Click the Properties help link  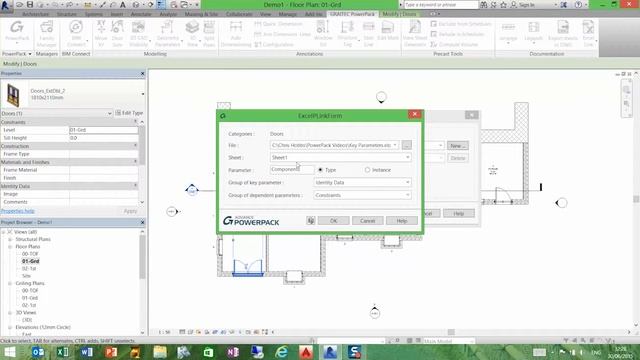[x=18, y=211]
